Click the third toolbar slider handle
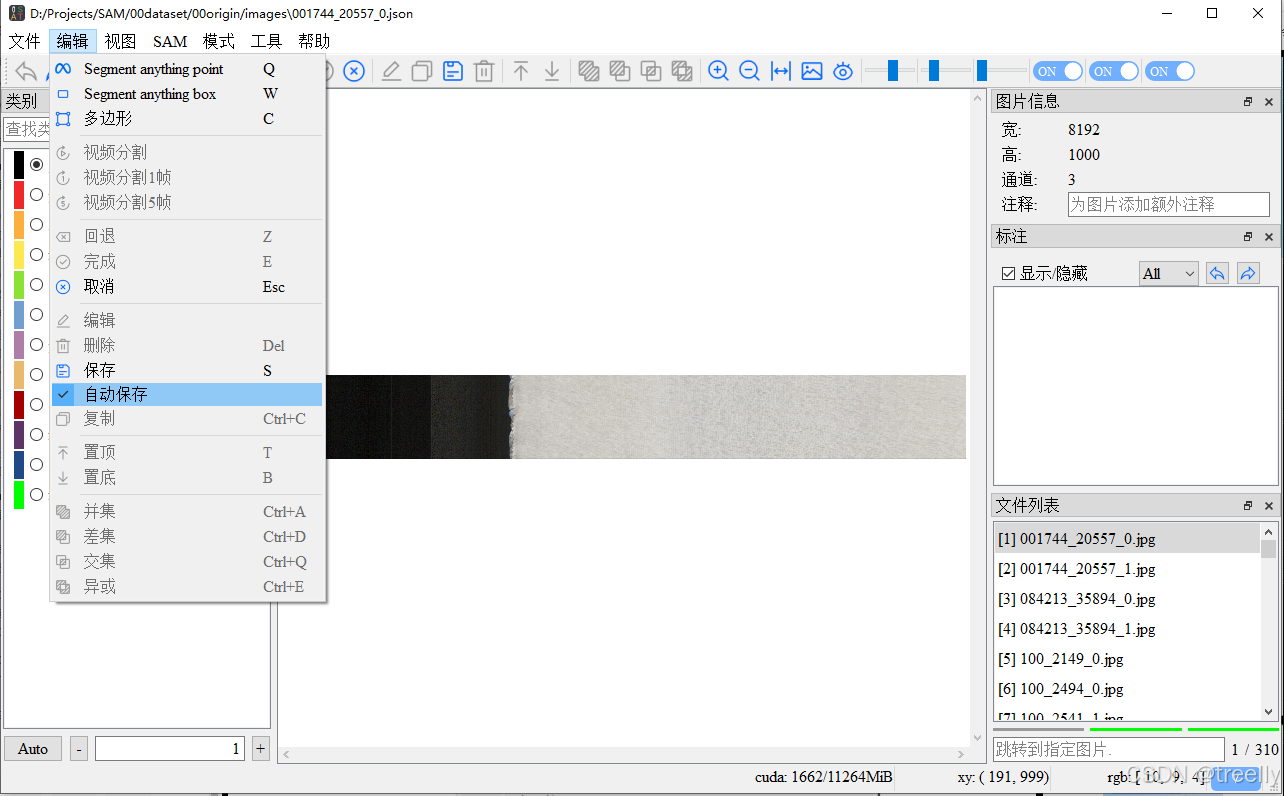The height and width of the screenshot is (796, 1284). [982, 70]
